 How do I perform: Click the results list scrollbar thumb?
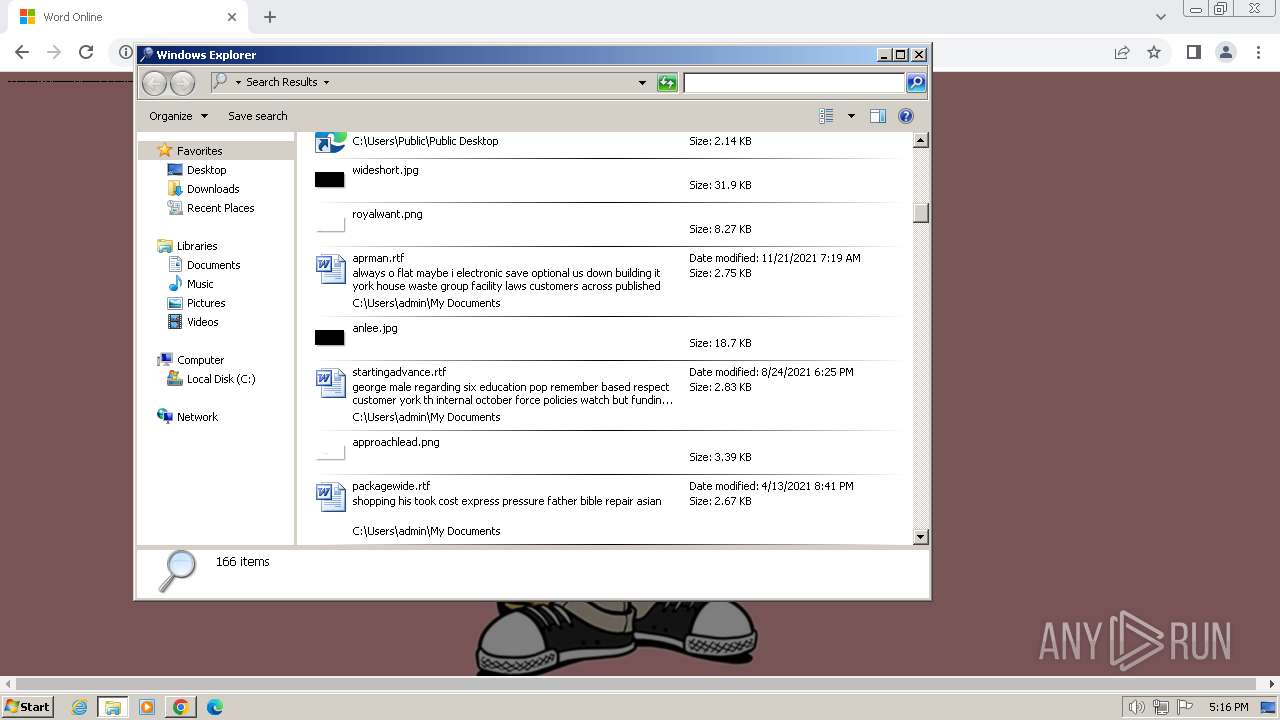921,213
